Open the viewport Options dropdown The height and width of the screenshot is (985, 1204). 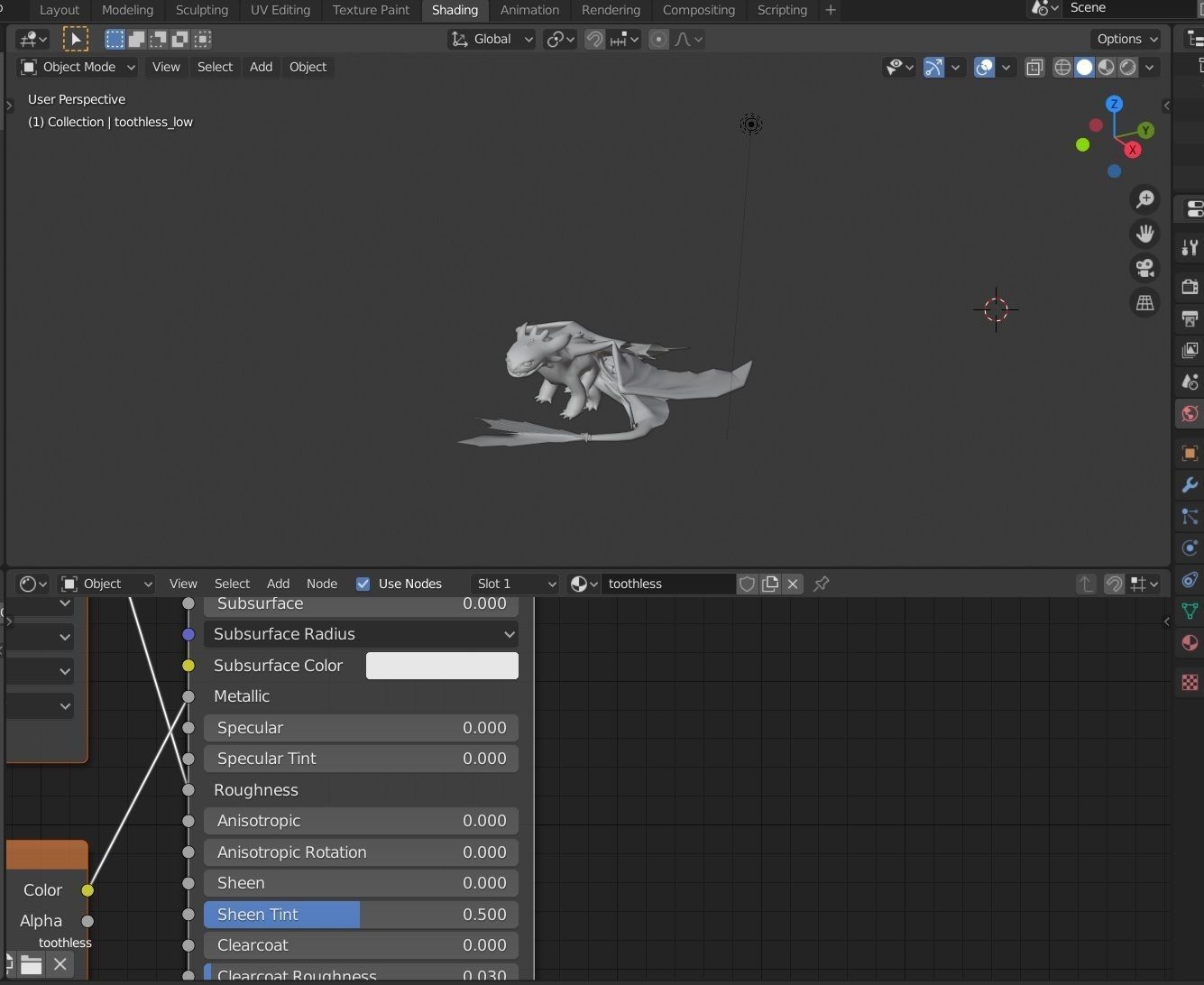(1127, 39)
